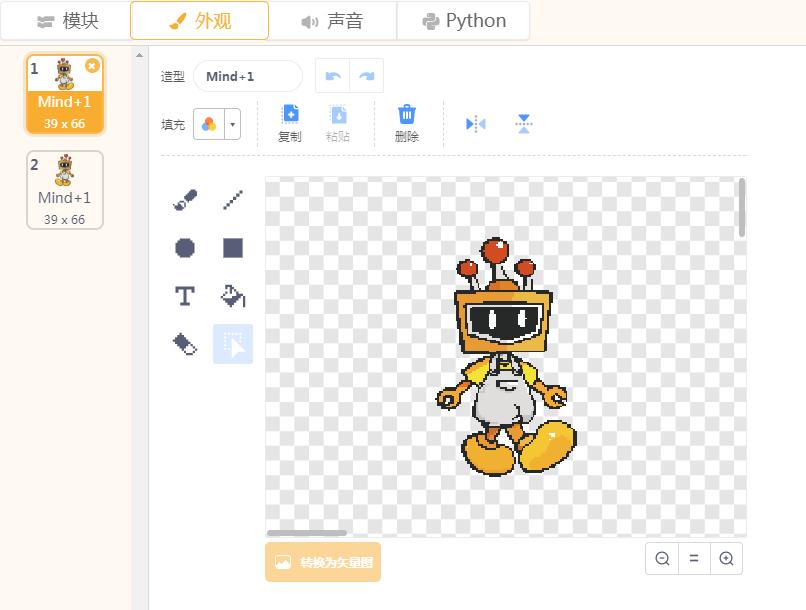Redo the last edit

click(x=367, y=76)
